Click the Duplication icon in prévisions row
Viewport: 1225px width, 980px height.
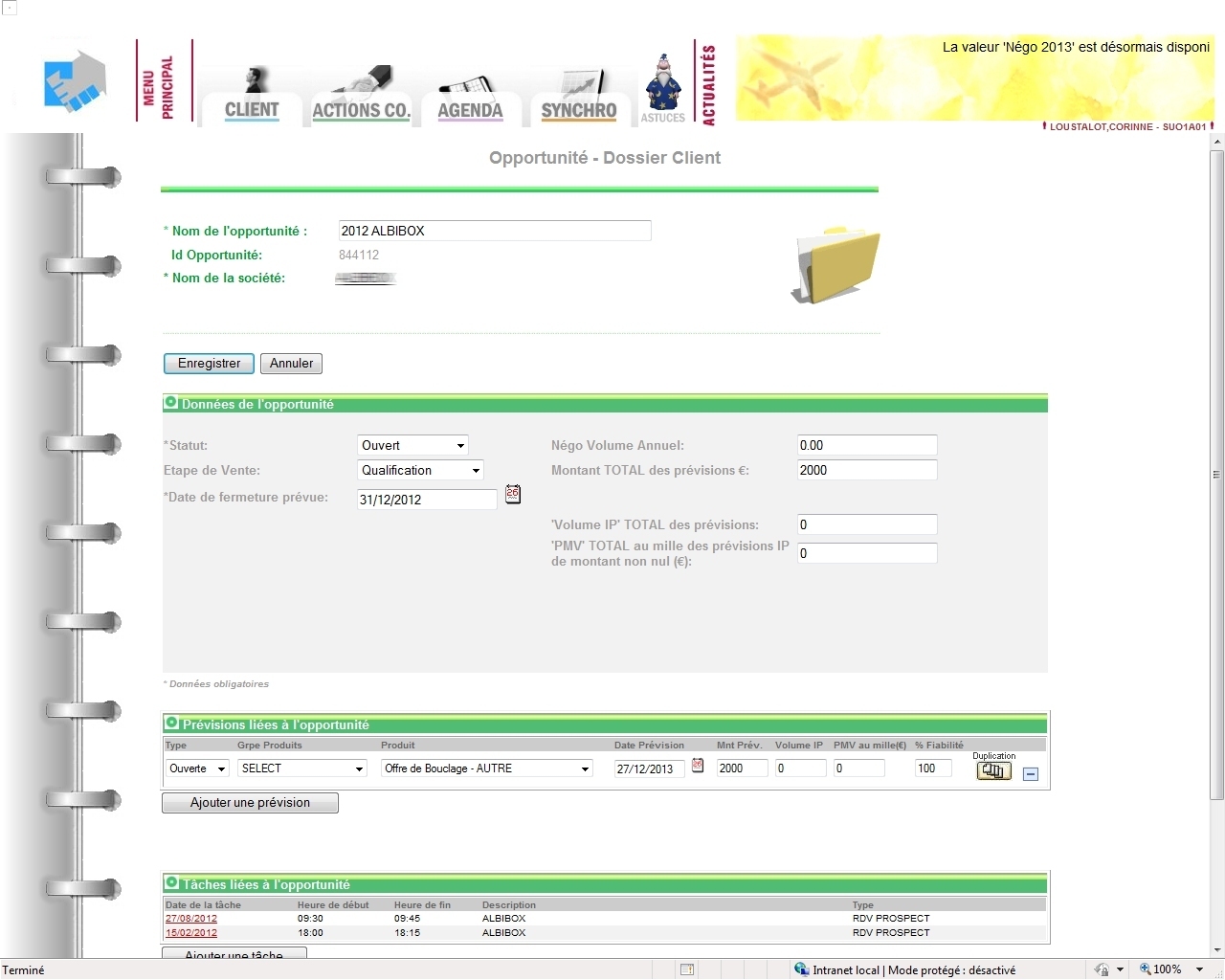(x=993, y=771)
